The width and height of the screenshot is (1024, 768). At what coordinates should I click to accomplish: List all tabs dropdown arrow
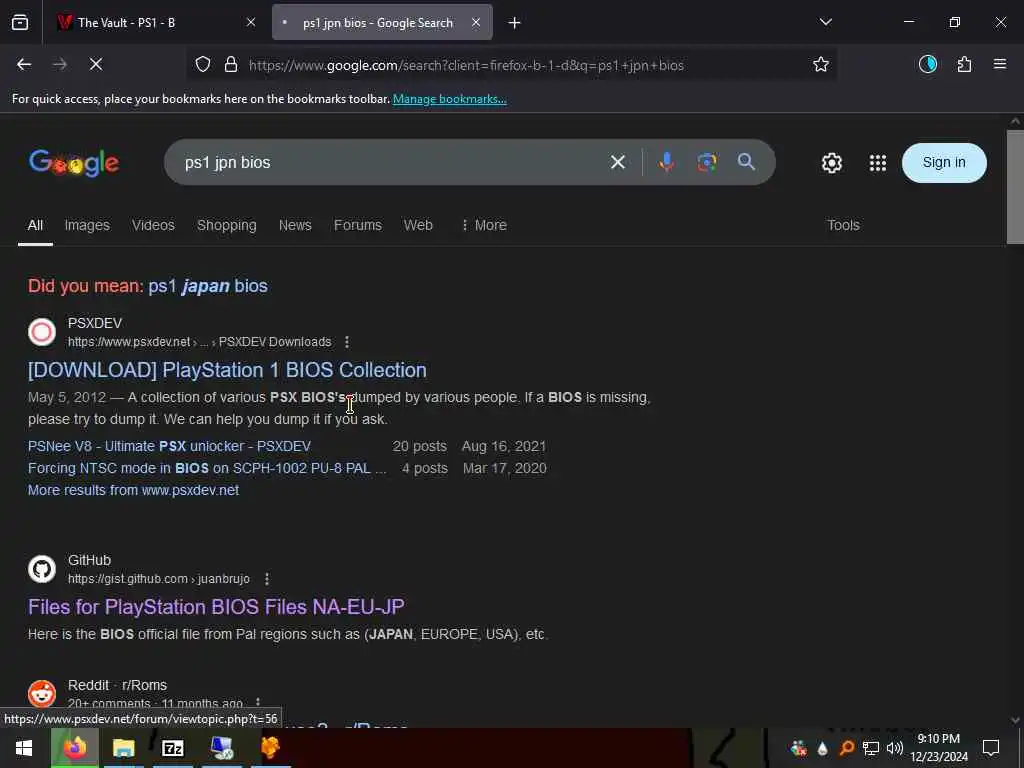tap(825, 22)
